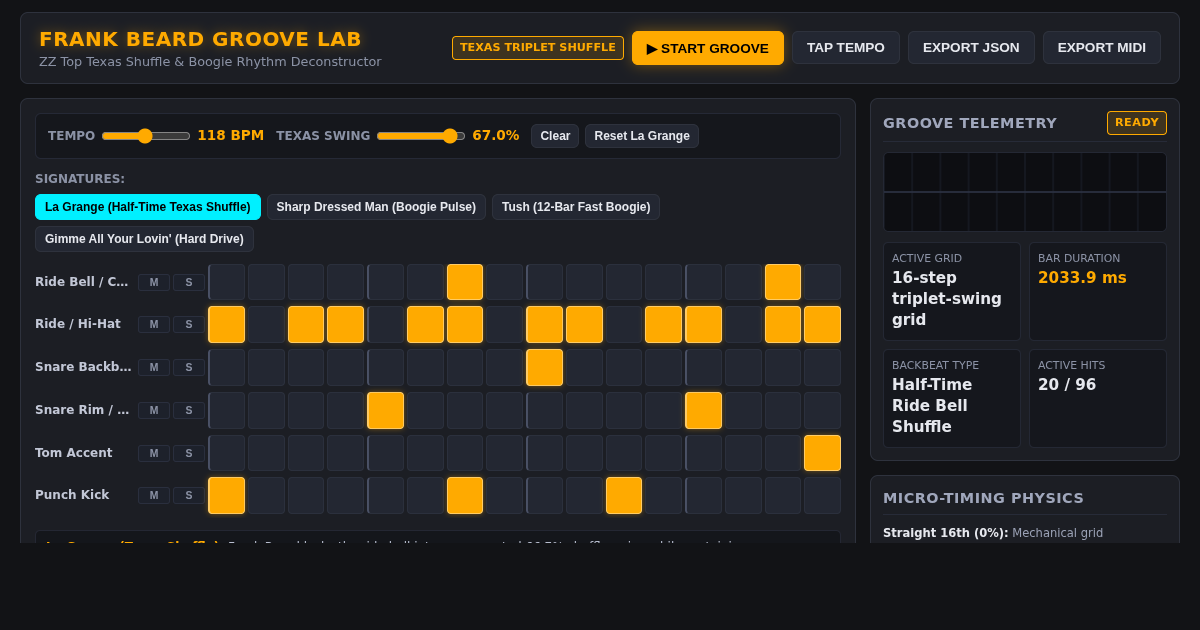The height and width of the screenshot is (630, 1200).
Task: Click the Micro-Timing Physics heading
Action: [984, 498]
